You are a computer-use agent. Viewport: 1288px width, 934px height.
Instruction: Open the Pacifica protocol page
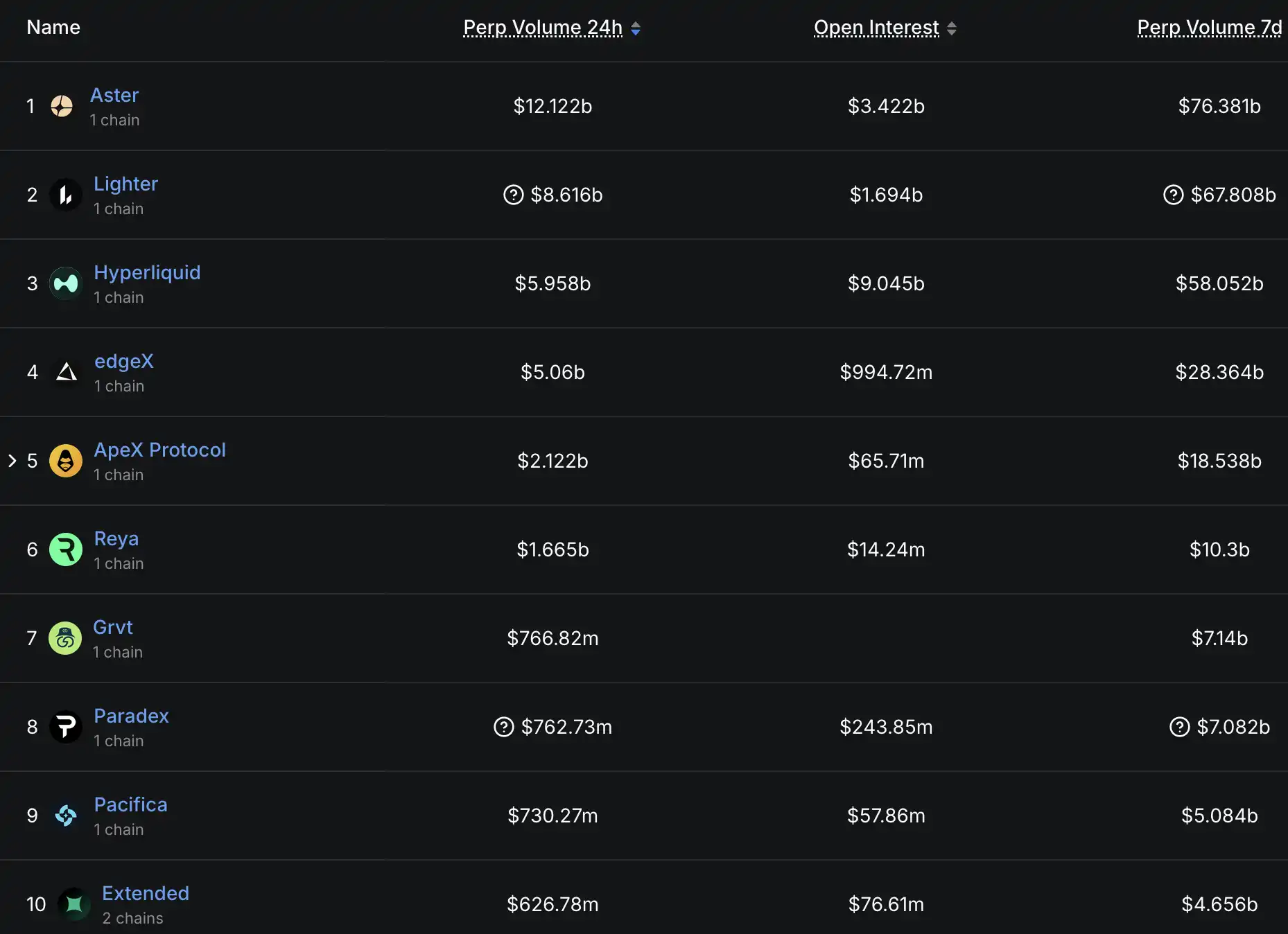coord(130,804)
